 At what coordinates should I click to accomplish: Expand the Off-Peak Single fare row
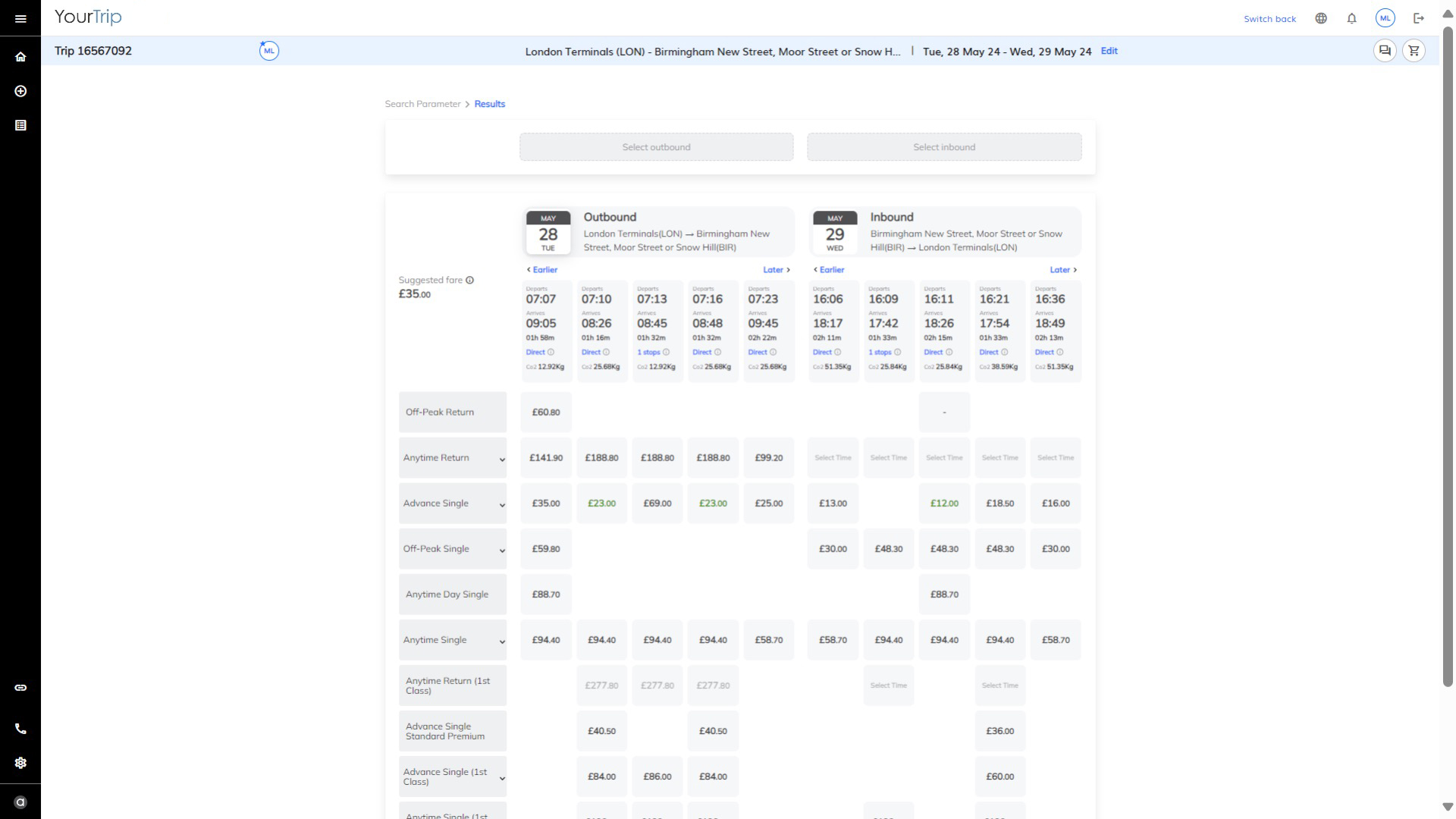pos(501,551)
